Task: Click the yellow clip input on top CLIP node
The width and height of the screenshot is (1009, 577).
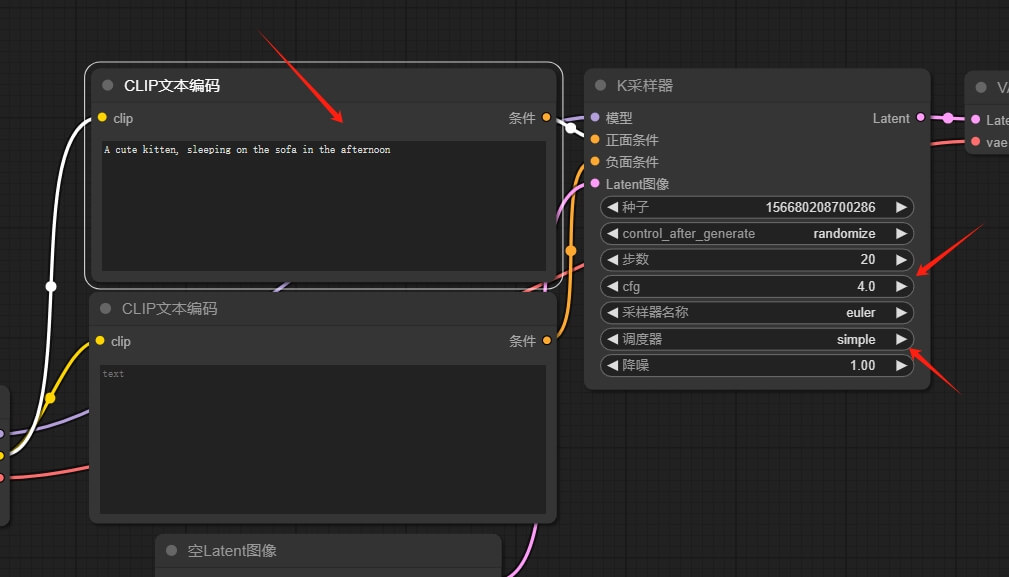Action: point(102,118)
